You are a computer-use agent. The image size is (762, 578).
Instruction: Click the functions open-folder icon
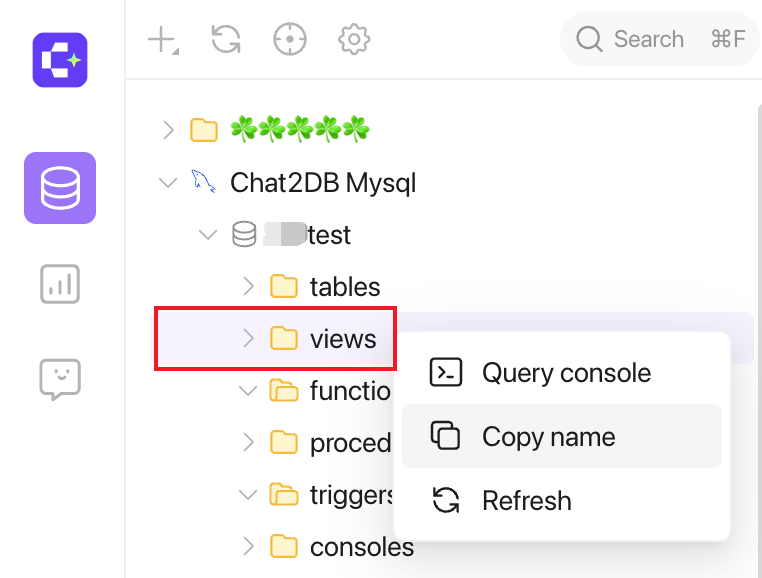point(284,391)
